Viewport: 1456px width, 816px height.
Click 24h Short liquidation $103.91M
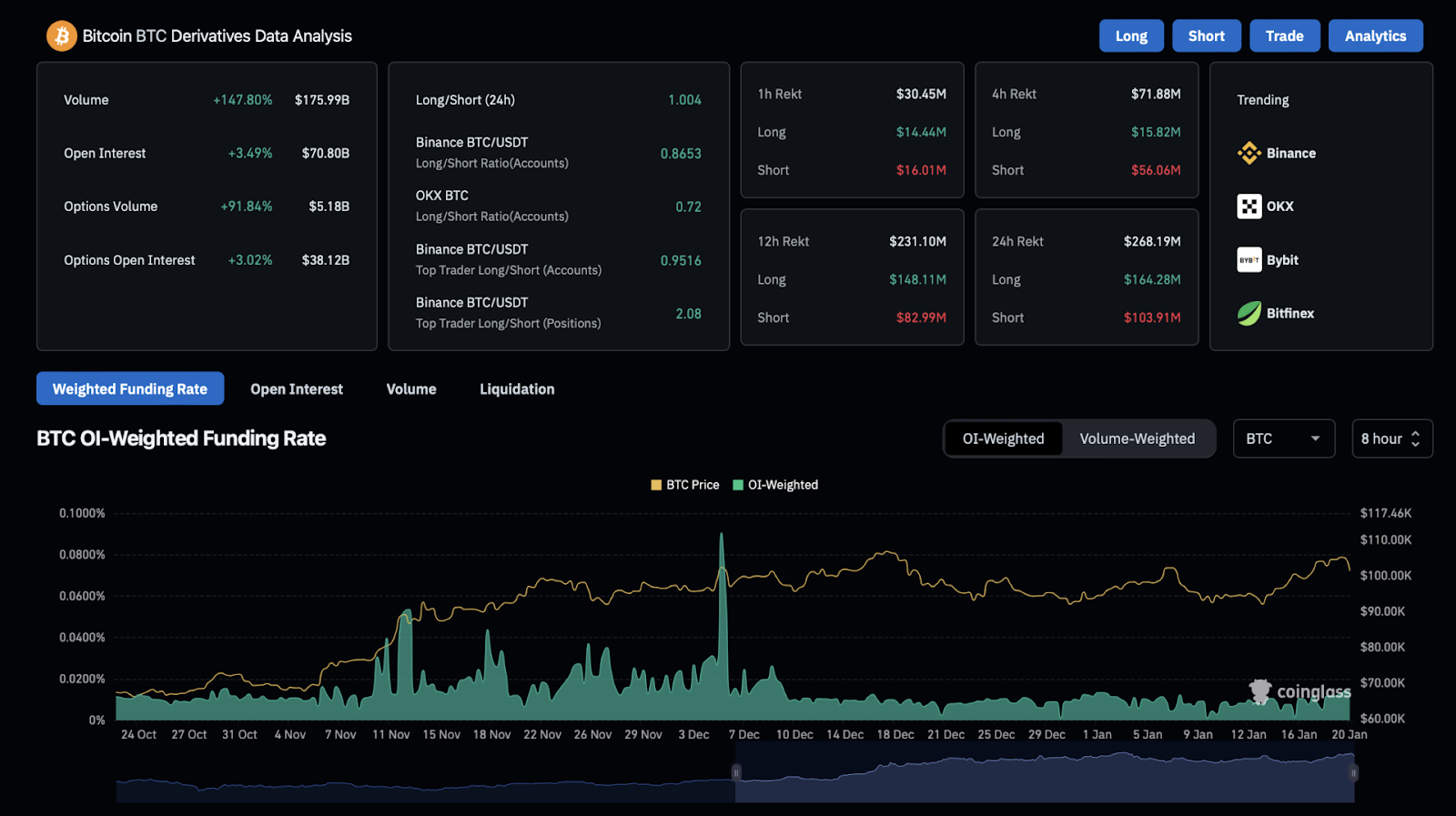(x=1152, y=317)
